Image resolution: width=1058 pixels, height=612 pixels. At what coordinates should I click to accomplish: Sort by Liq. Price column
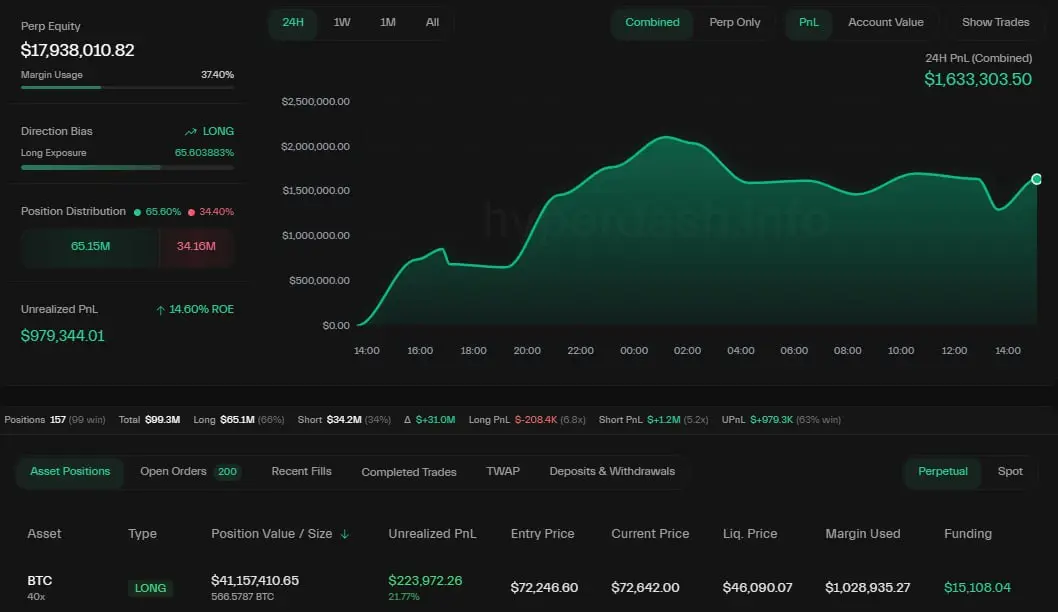pyautogui.click(x=750, y=534)
